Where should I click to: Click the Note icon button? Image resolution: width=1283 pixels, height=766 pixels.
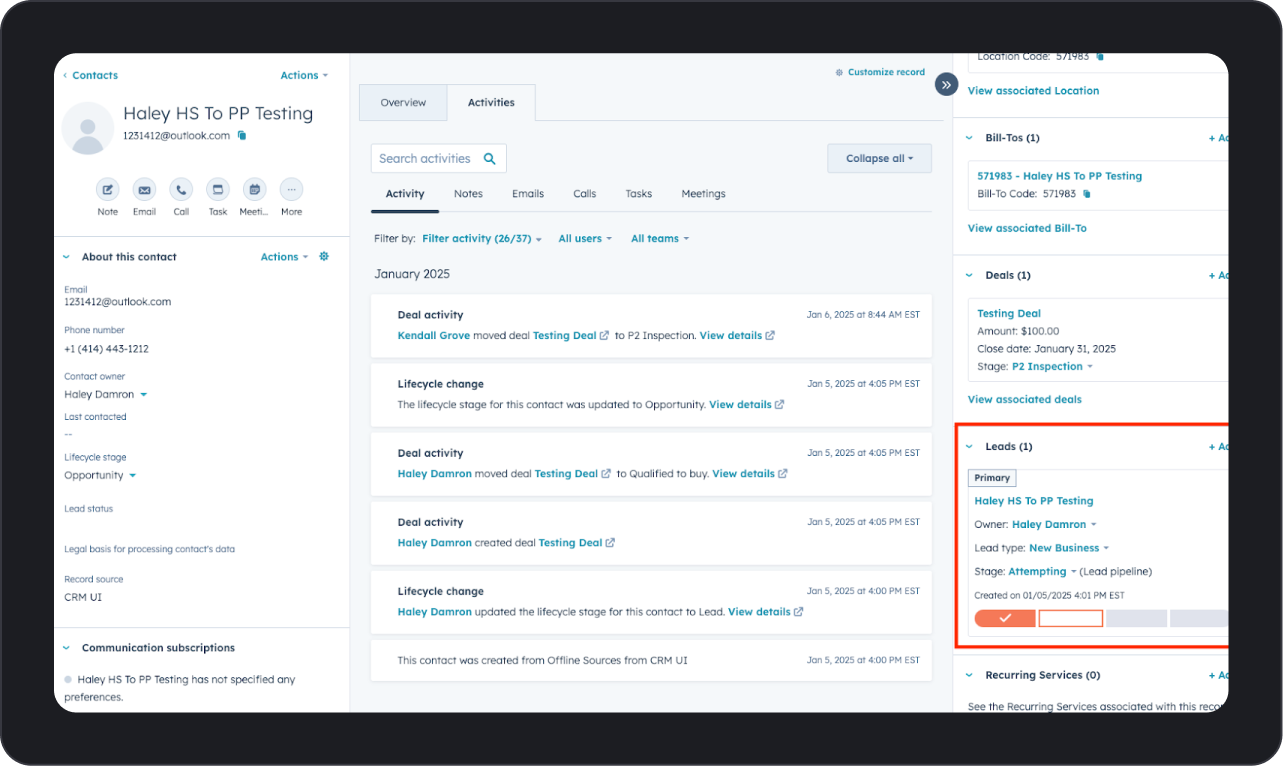tap(108, 189)
